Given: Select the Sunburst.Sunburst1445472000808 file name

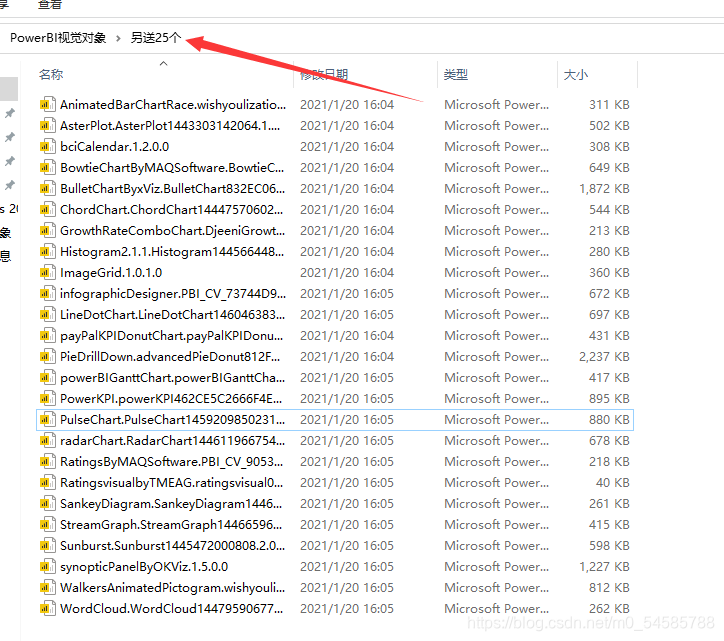Looking at the screenshot, I should pyautogui.click(x=173, y=546).
